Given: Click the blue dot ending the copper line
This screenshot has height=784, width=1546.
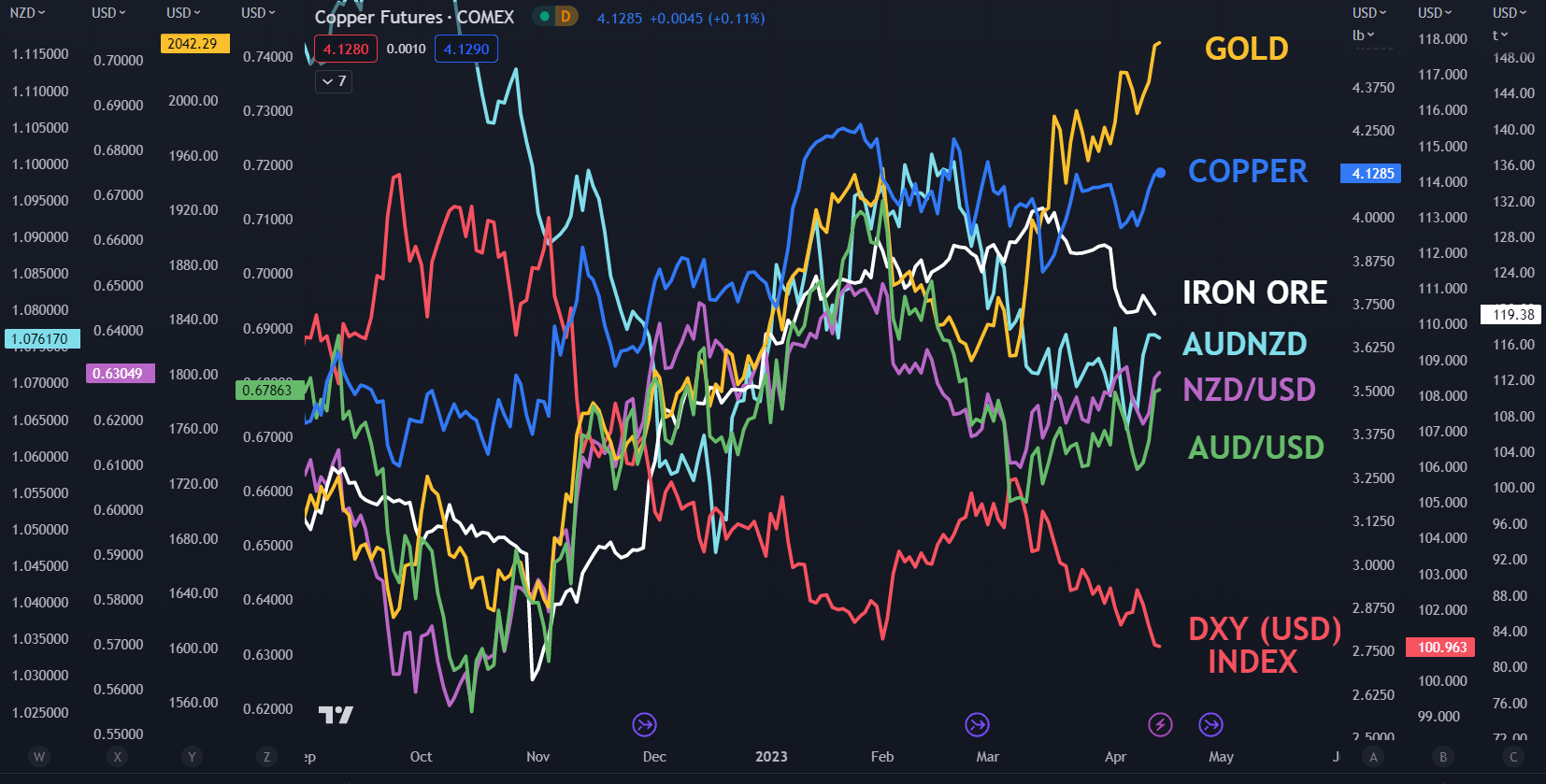Looking at the screenshot, I should [1160, 173].
